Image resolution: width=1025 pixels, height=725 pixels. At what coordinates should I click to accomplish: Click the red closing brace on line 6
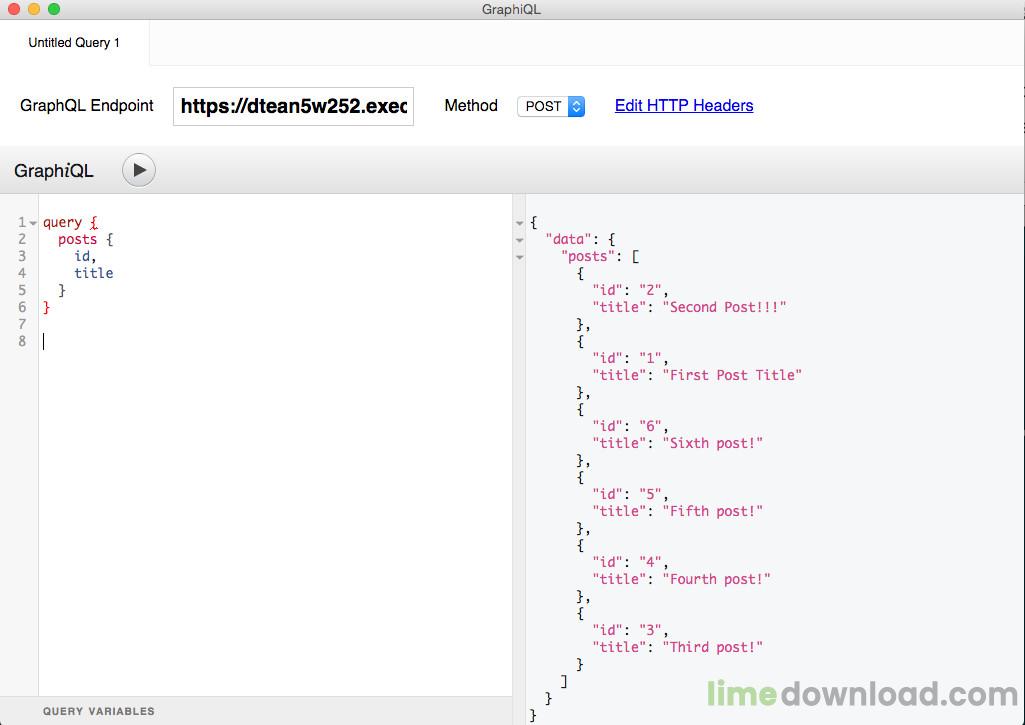pos(46,307)
